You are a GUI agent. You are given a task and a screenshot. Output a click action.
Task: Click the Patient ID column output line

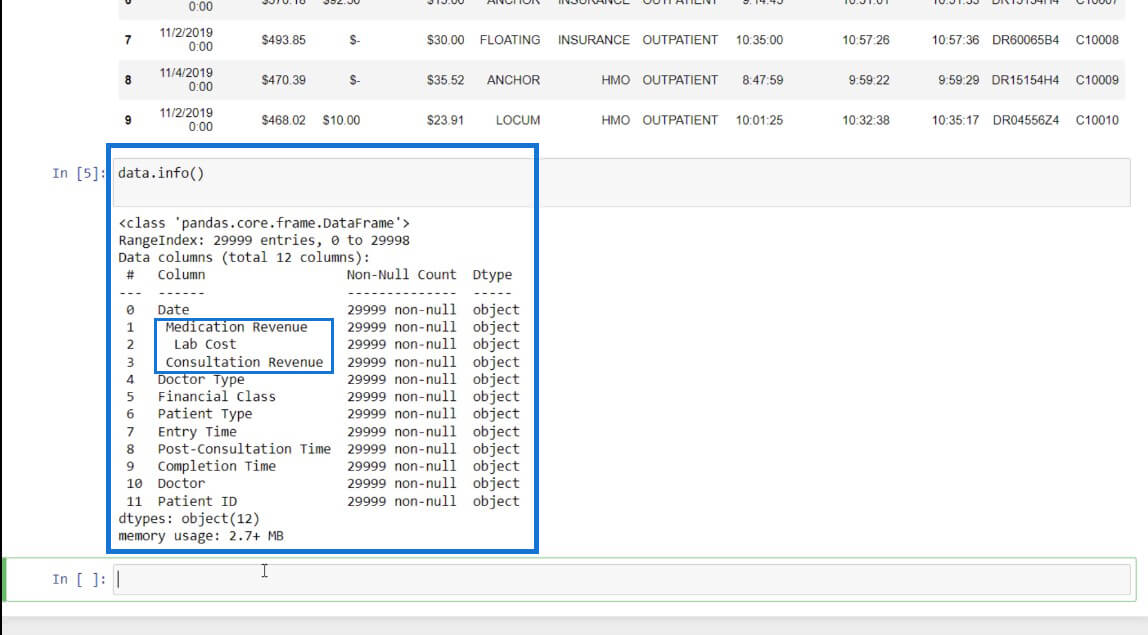point(322,501)
